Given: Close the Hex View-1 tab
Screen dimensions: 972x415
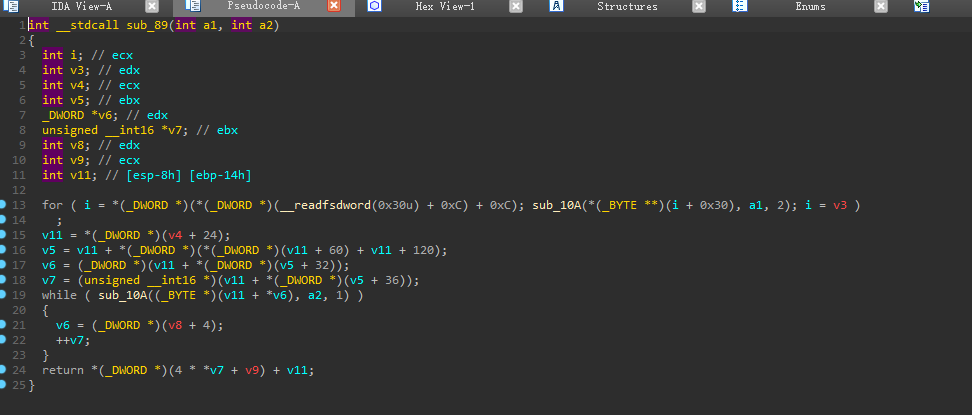Looking at the screenshot, I should click(516, 6).
